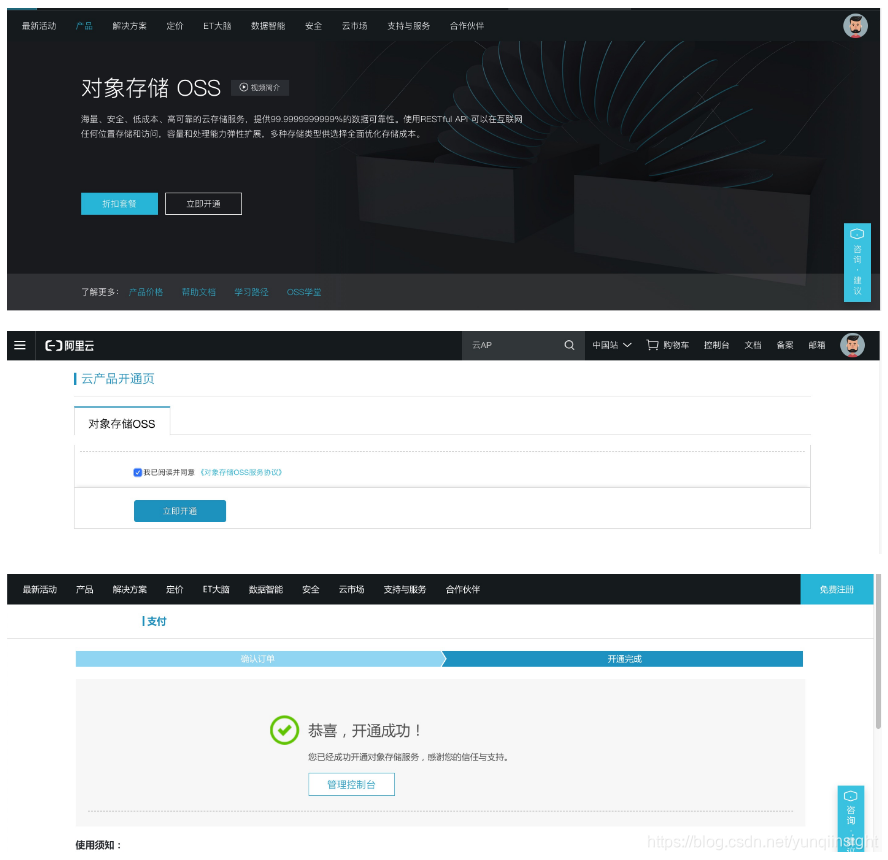Click the 管理控制台 button
Viewport: 888px width, 860px height.
tap(352, 785)
